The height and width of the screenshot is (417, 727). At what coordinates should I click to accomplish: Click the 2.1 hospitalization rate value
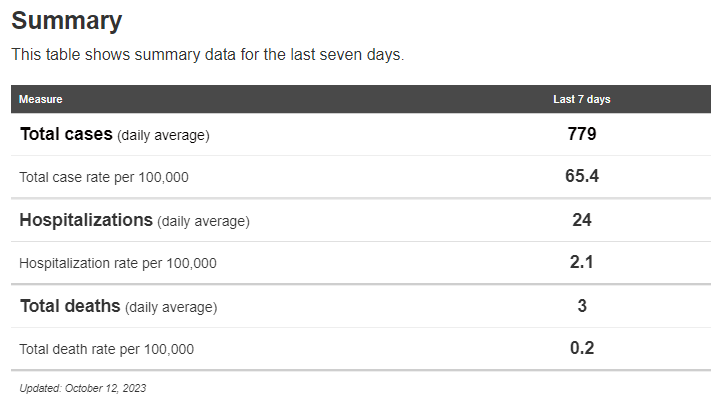click(582, 263)
